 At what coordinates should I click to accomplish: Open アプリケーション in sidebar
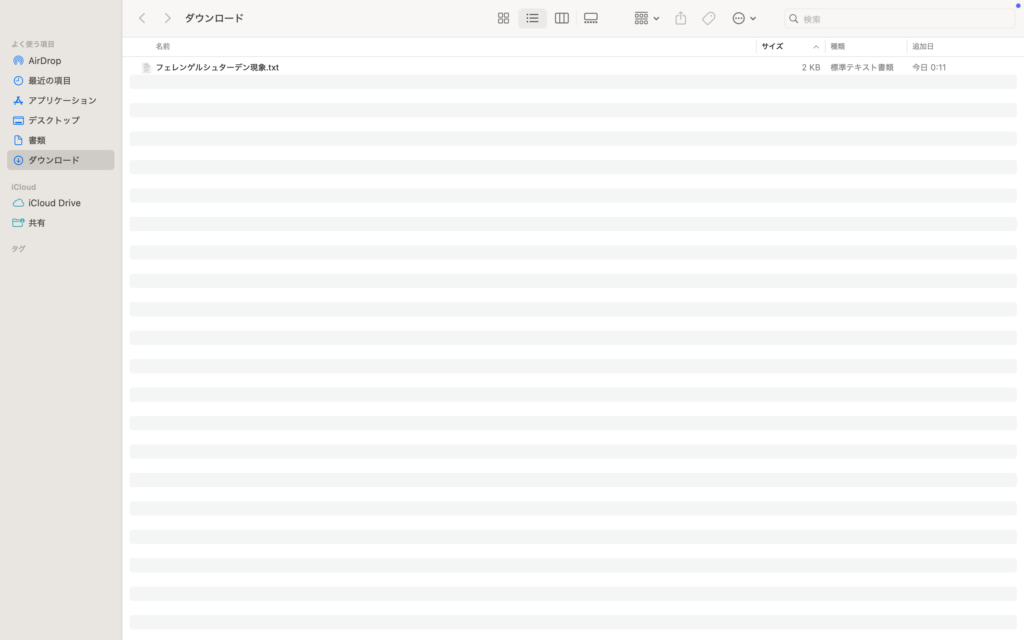[x=61, y=101]
